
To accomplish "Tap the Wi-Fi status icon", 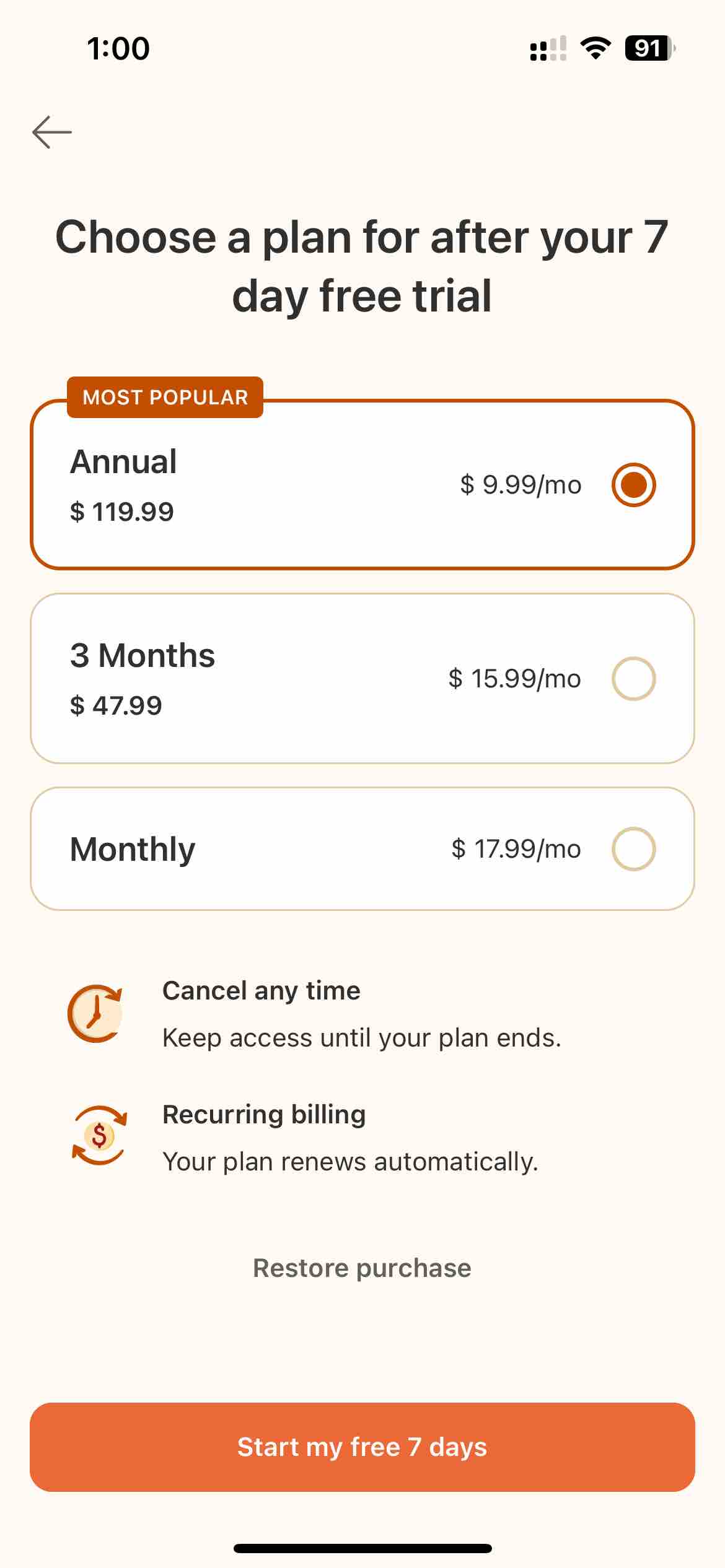I will 595,48.
